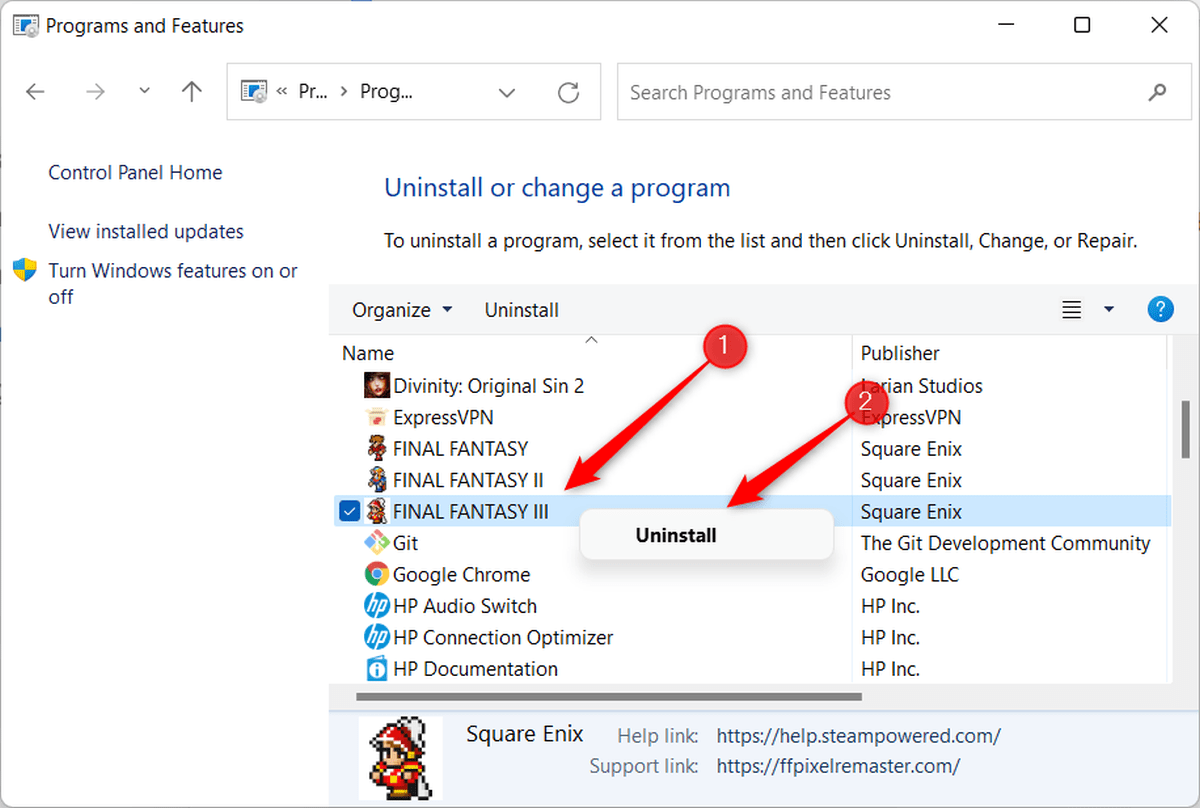The image size is (1200, 808).
Task: Open the blue Help question-mark icon
Action: (1160, 309)
